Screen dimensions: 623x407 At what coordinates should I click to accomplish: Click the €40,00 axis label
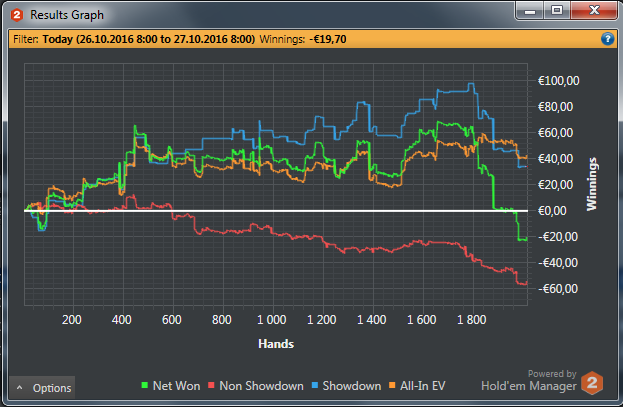pyautogui.click(x=555, y=159)
